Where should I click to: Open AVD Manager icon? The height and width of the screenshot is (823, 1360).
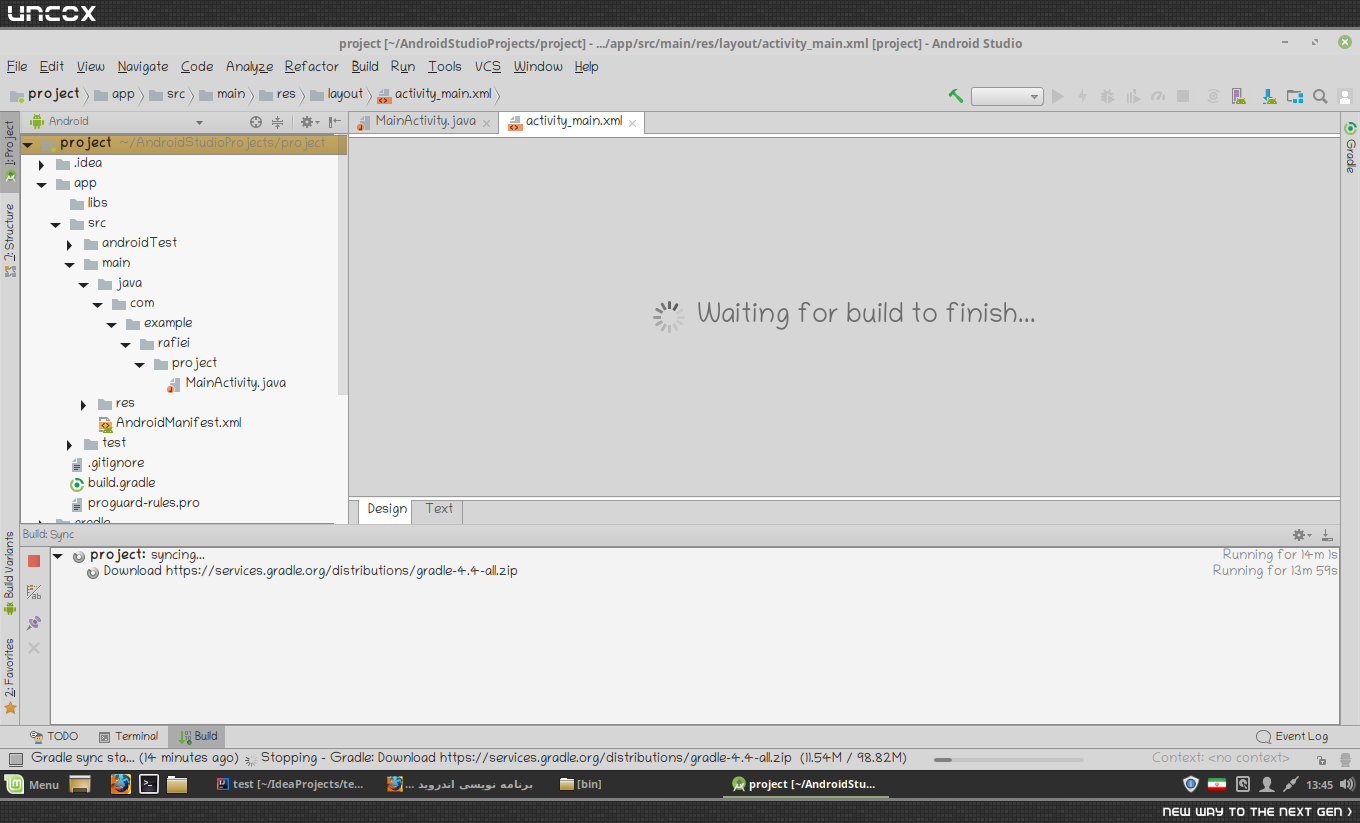pos(1239,96)
